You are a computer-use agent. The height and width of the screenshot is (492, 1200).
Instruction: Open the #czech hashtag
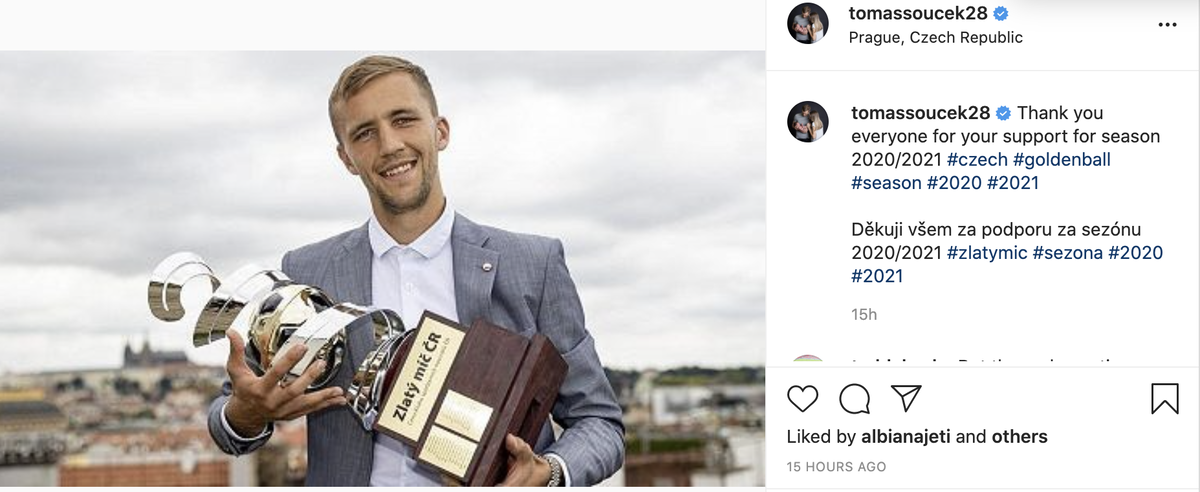pos(977,159)
